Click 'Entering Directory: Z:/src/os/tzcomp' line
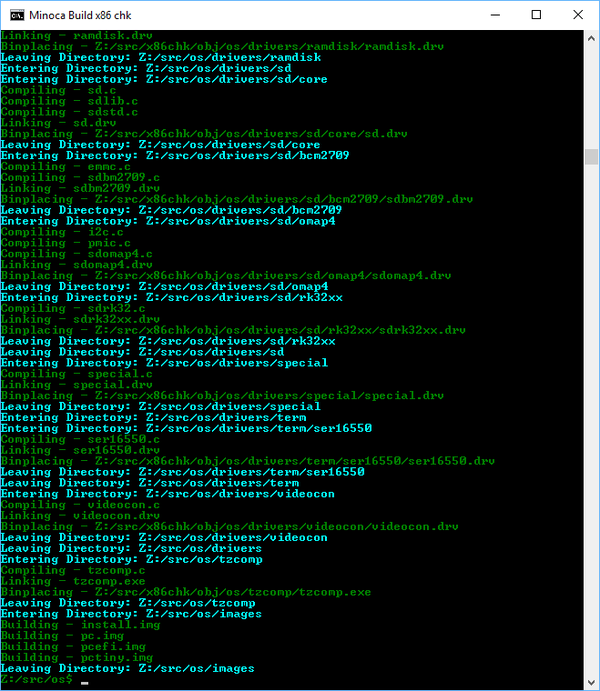This screenshot has height=691, width=600. click(x=130, y=559)
